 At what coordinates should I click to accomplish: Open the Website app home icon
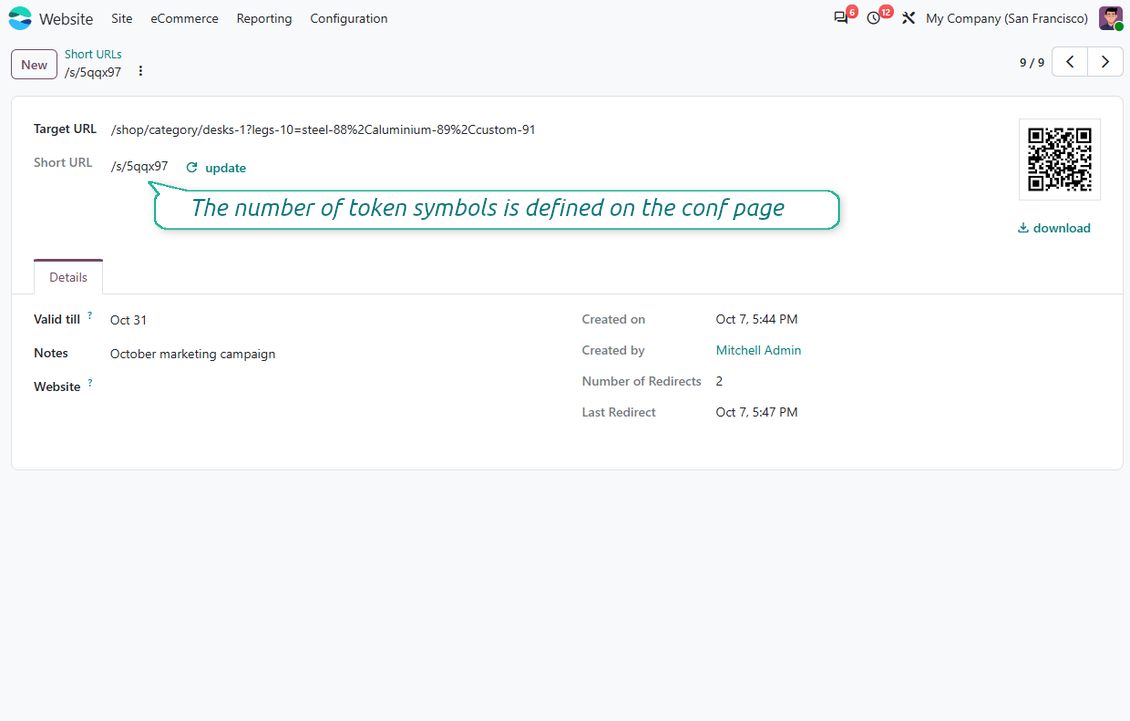click(x=20, y=19)
